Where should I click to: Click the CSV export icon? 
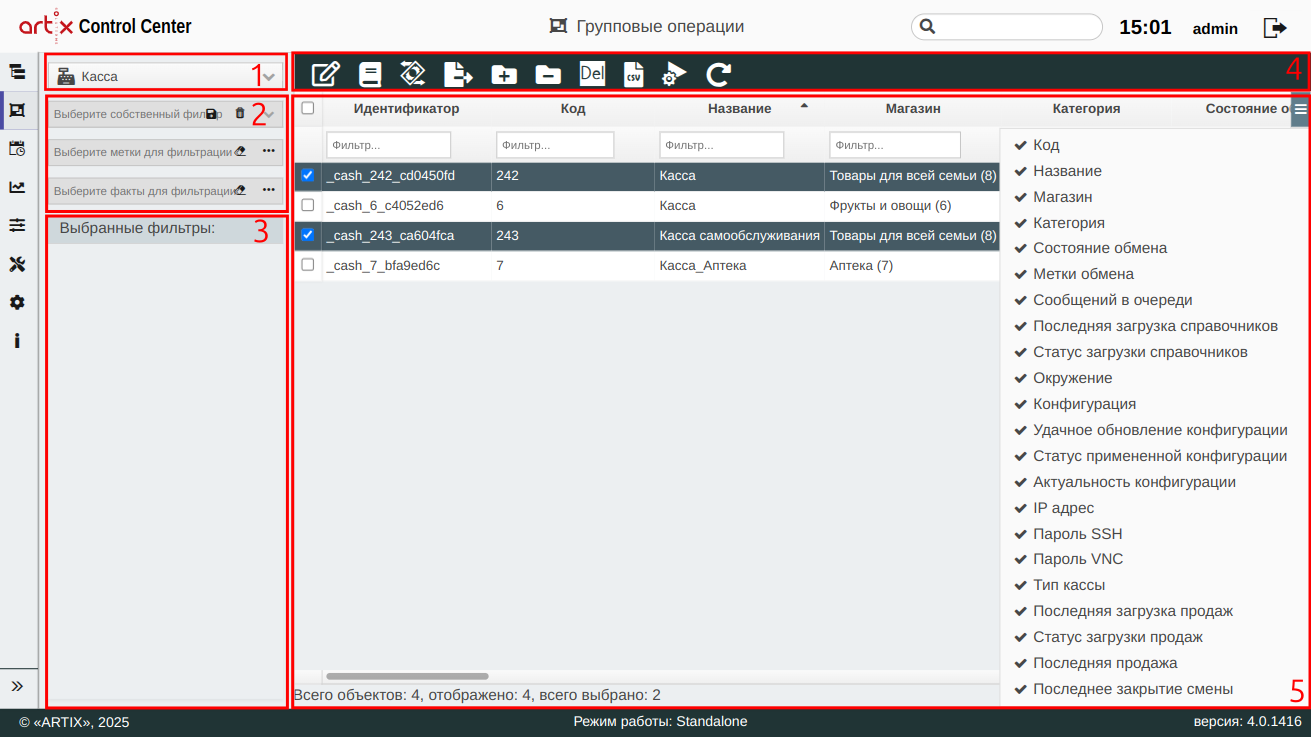click(633, 74)
